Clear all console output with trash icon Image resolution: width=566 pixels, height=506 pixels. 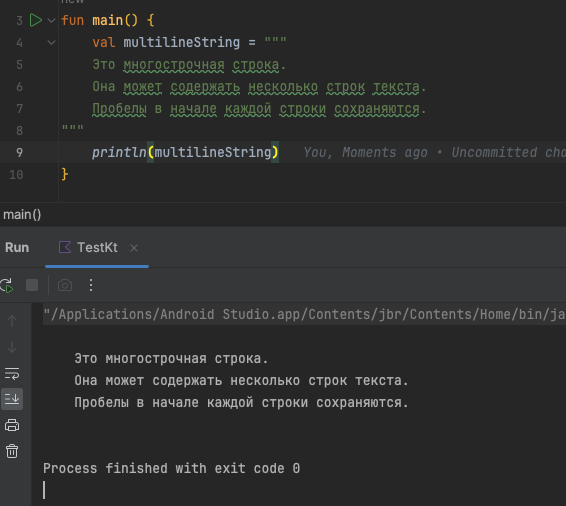[x=12, y=451]
